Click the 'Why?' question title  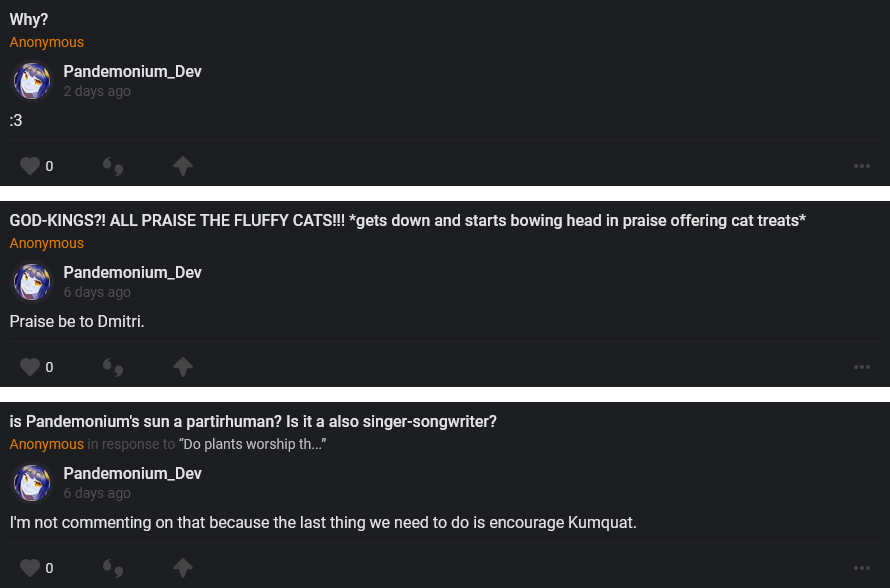click(x=29, y=19)
